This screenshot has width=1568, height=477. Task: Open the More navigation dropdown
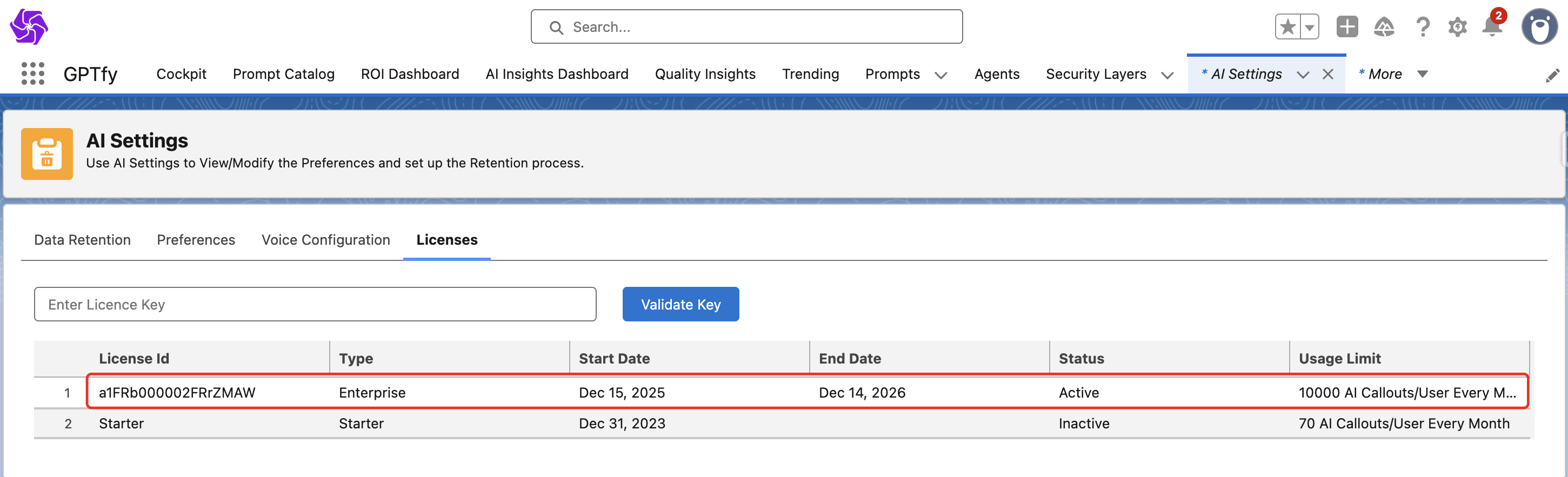[x=1423, y=73]
